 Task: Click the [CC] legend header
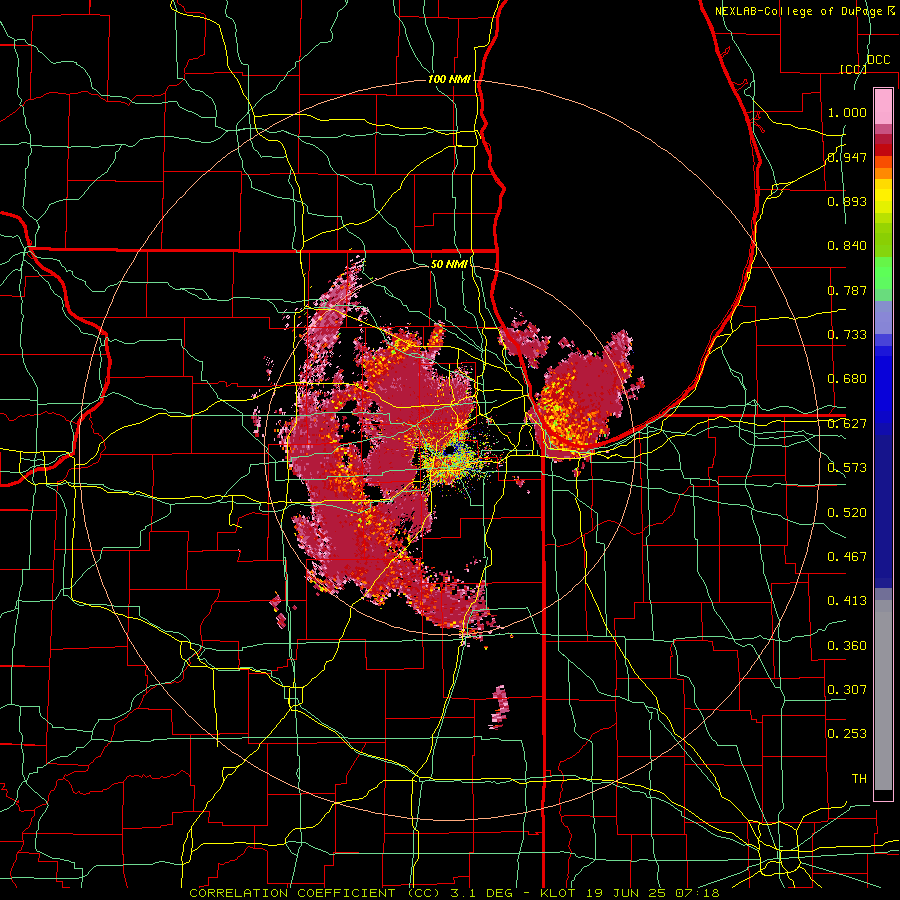point(853,69)
